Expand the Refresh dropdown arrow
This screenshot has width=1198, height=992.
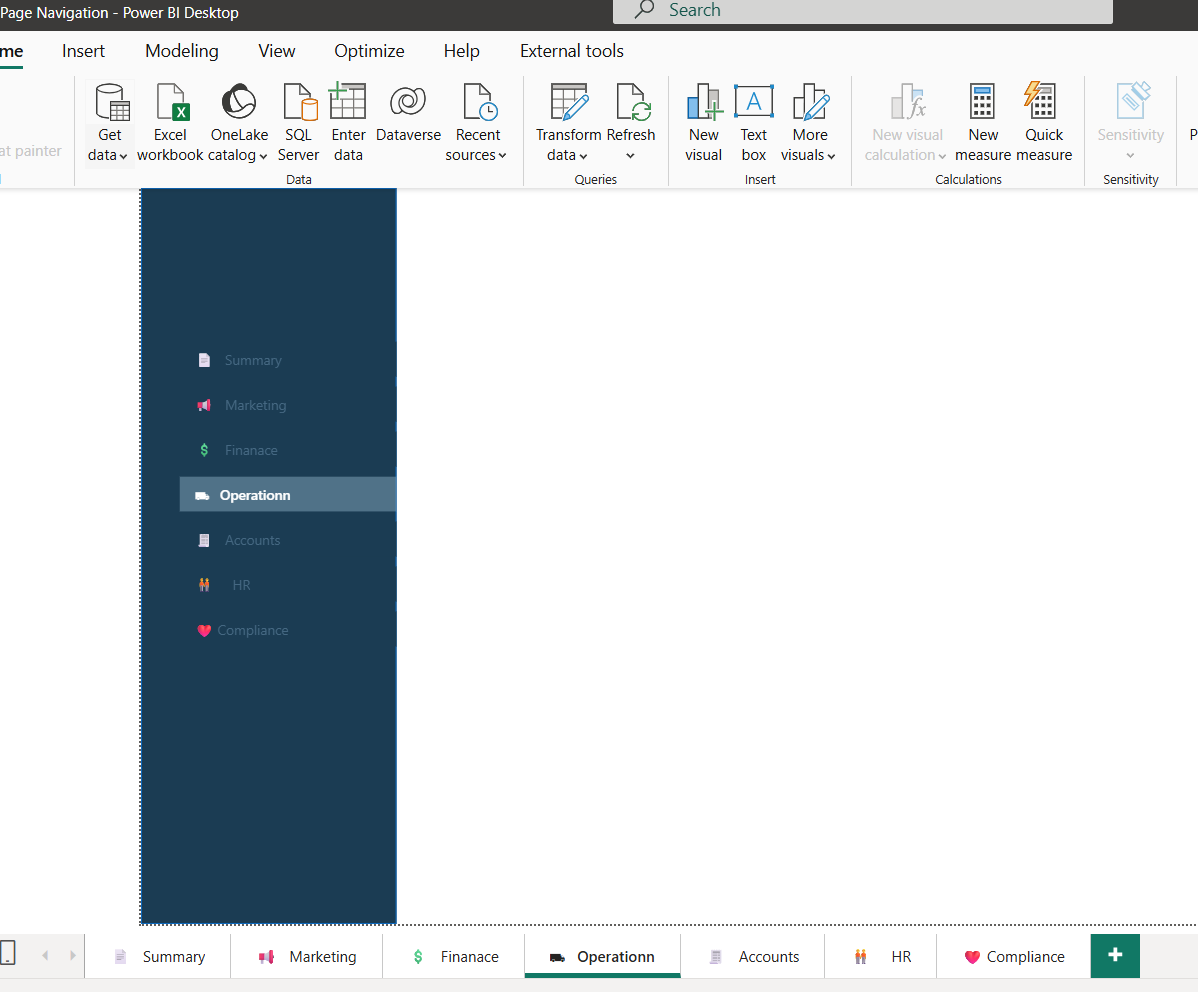coord(631,156)
